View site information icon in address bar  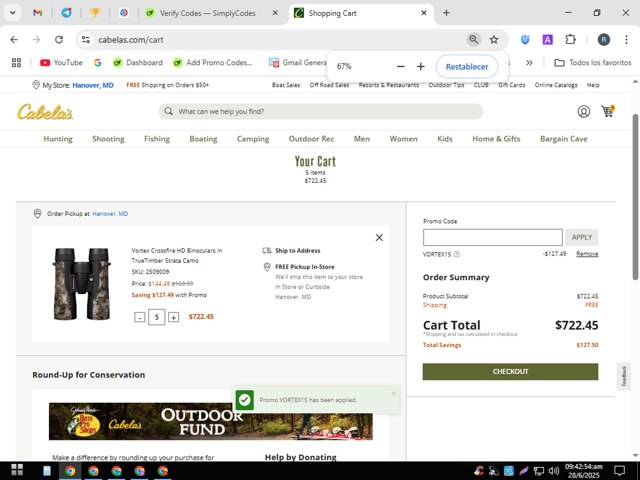(x=86, y=40)
